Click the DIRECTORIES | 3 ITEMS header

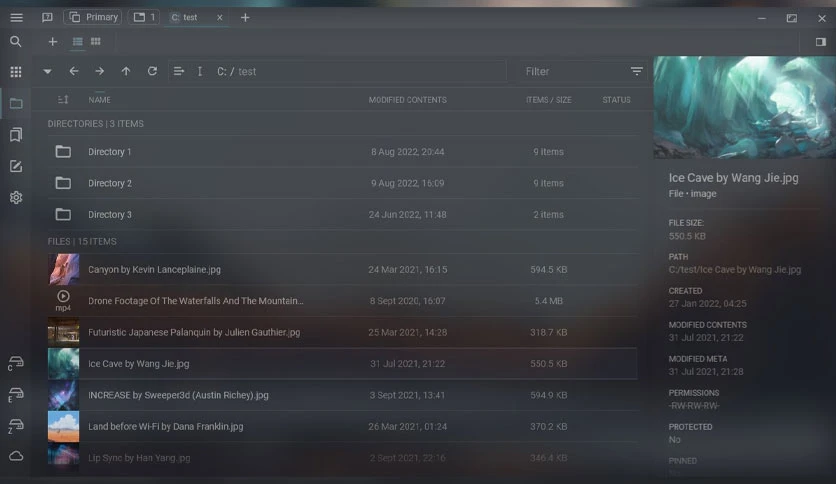95,124
